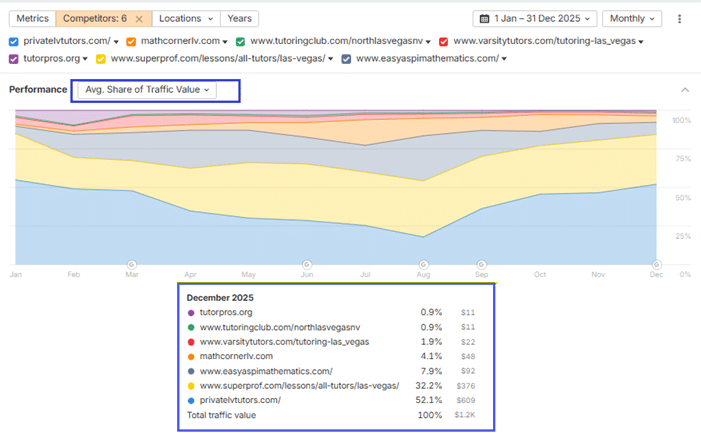The image size is (701, 442).
Task: Click the Google update marker at Aug
Action: point(423,265)
